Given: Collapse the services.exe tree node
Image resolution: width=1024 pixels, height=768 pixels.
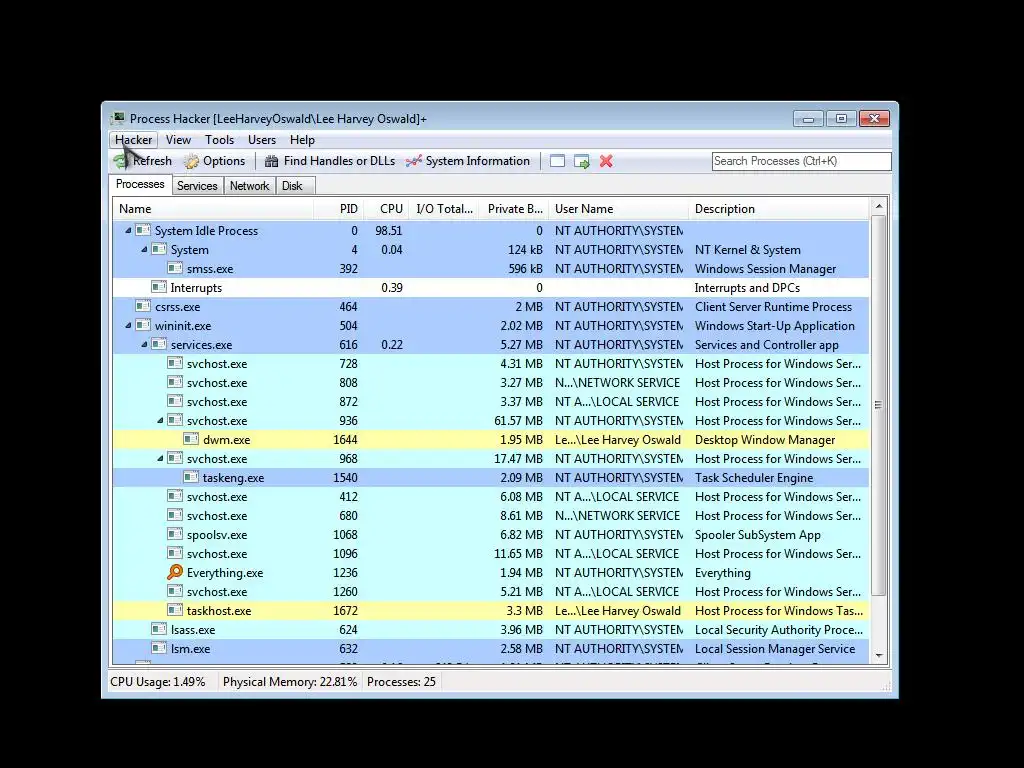Looking at the screenshot, I should 144,344.
